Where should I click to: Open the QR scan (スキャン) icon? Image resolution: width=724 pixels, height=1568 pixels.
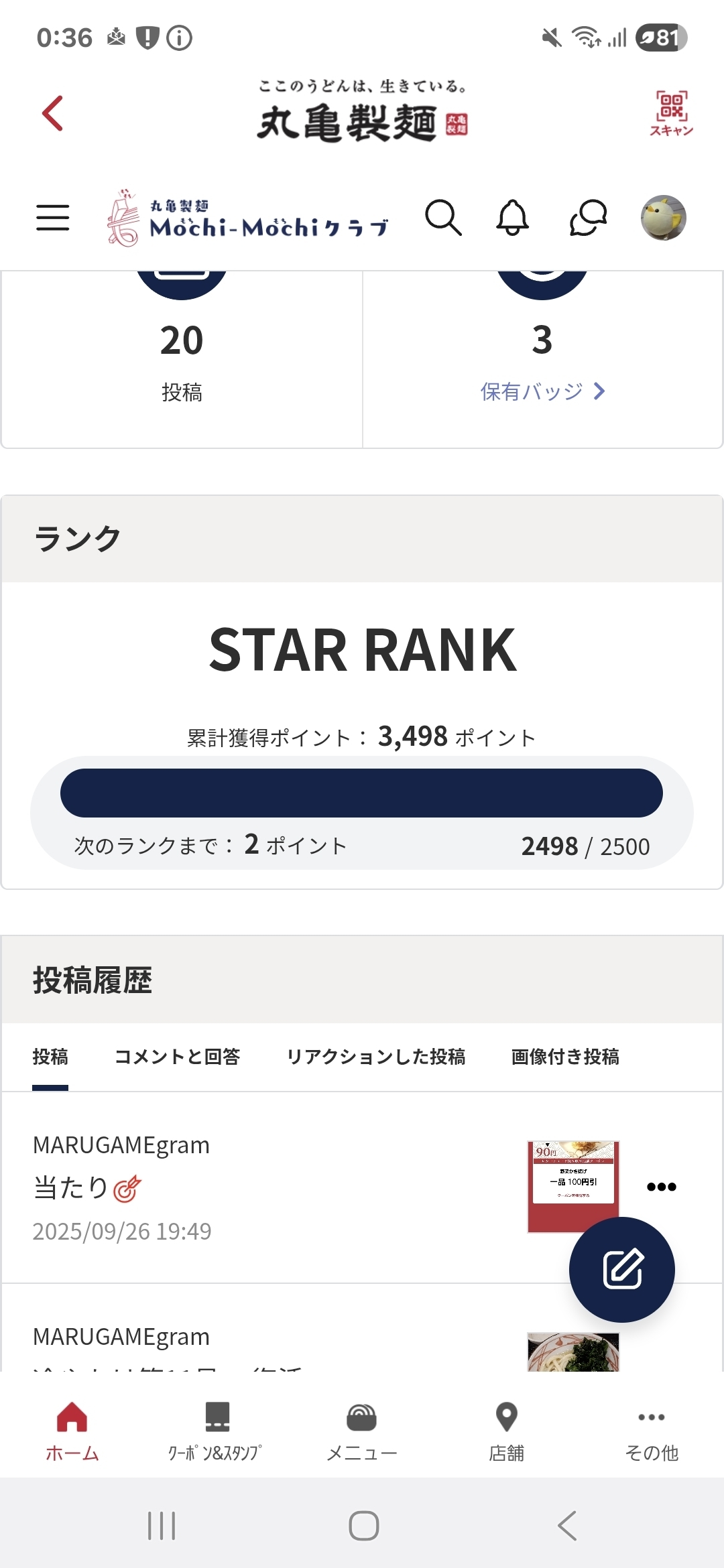[671, 113]
